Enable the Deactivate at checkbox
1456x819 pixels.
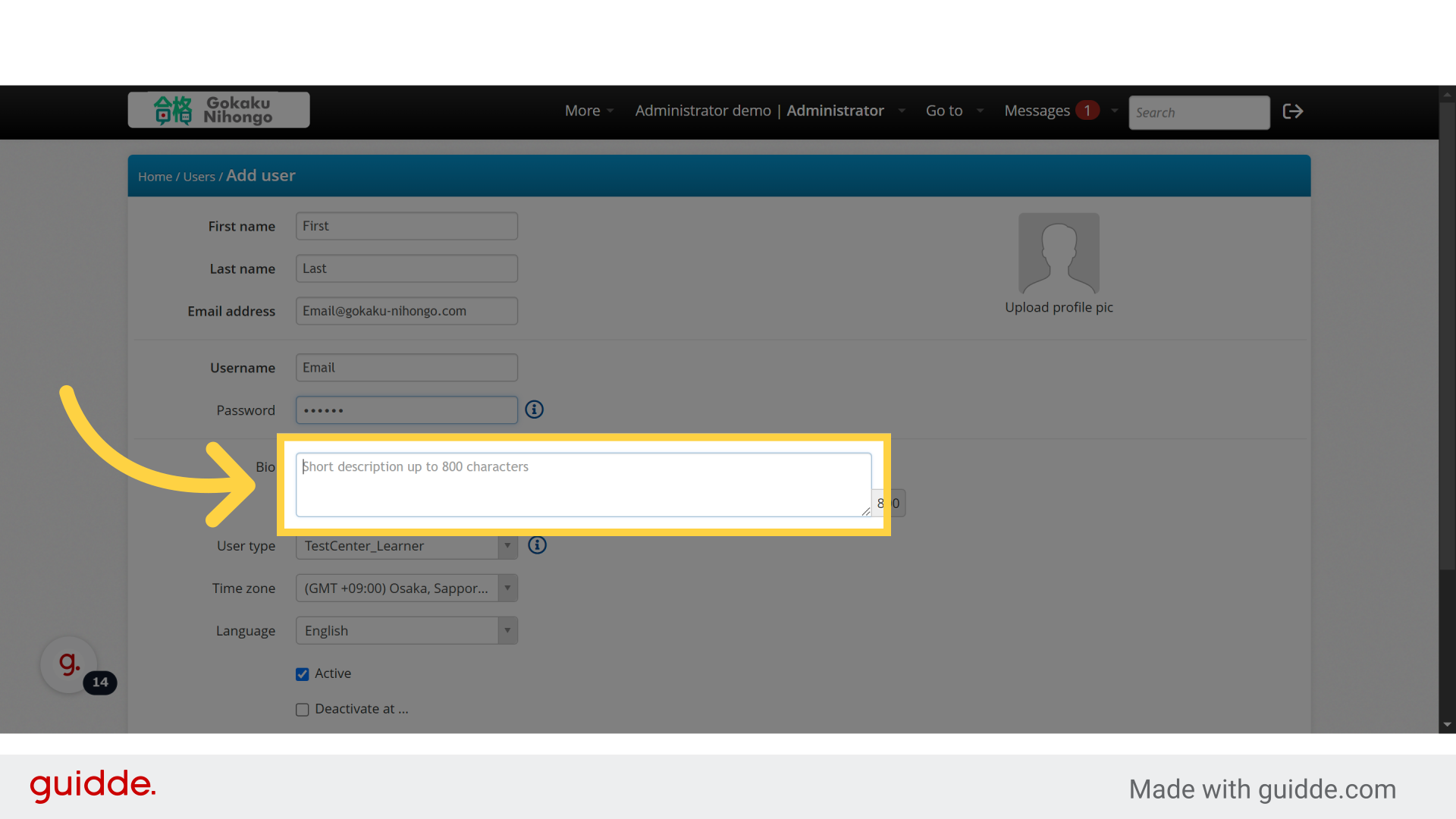coord(303,710)
